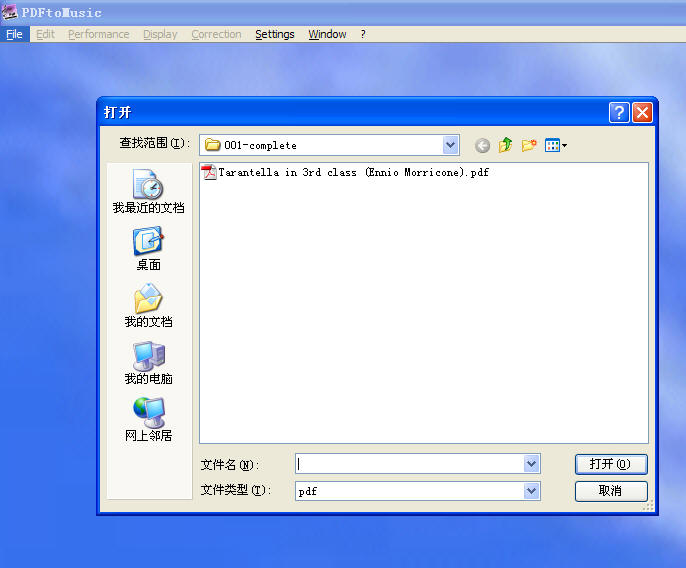
Task: Select 'Tarantella in 3rd class (Ennio Morricone).pdf'
Action: pos(354,172)
